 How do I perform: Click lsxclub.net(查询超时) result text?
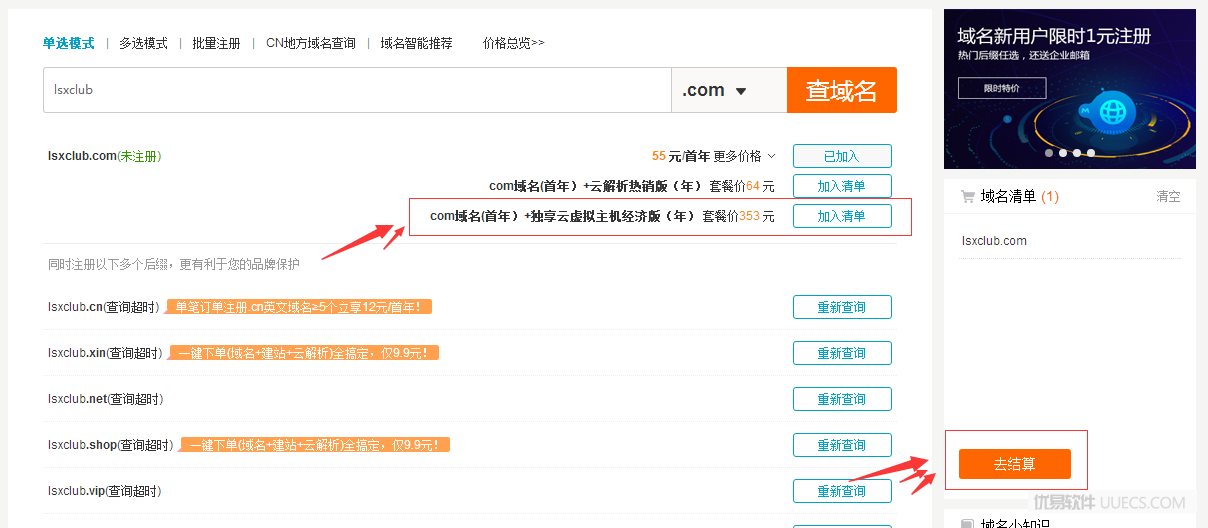click(x=105, y=399)
